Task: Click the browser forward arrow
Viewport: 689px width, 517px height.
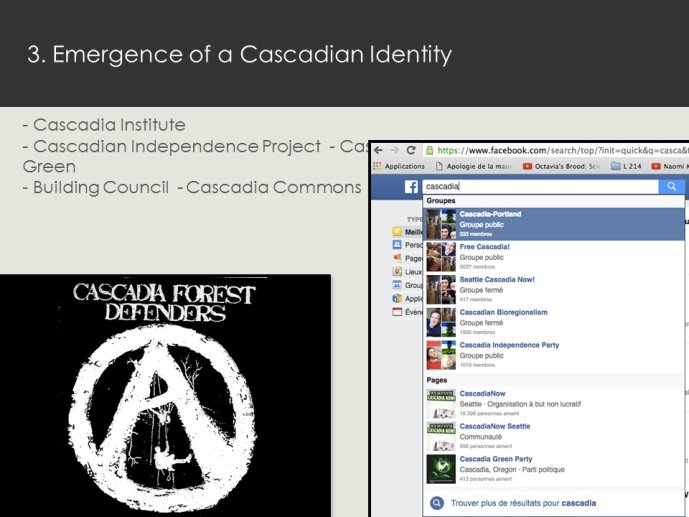Action: coord(395,150)
